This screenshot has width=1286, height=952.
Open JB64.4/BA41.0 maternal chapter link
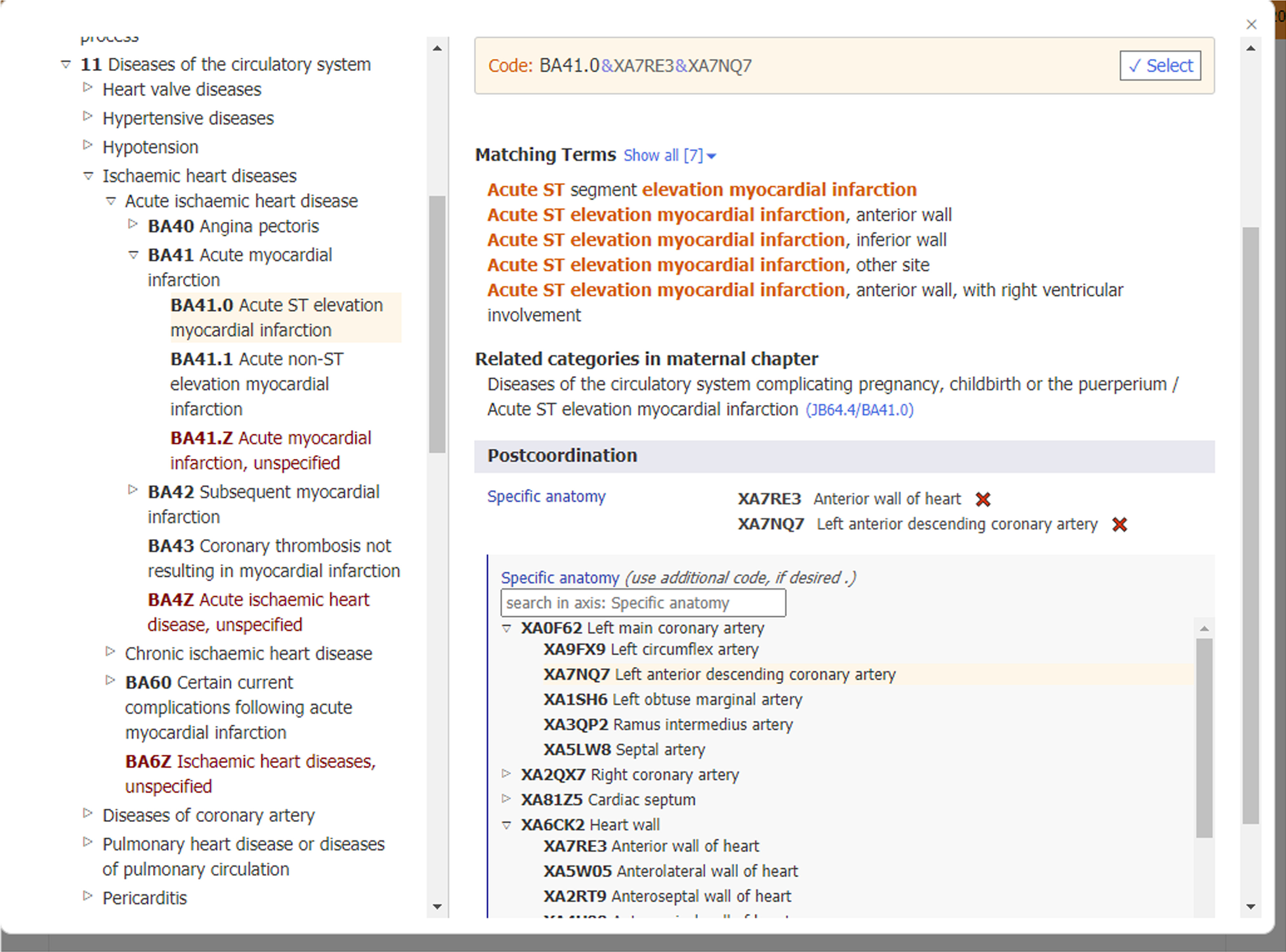[x=859, y=410]
